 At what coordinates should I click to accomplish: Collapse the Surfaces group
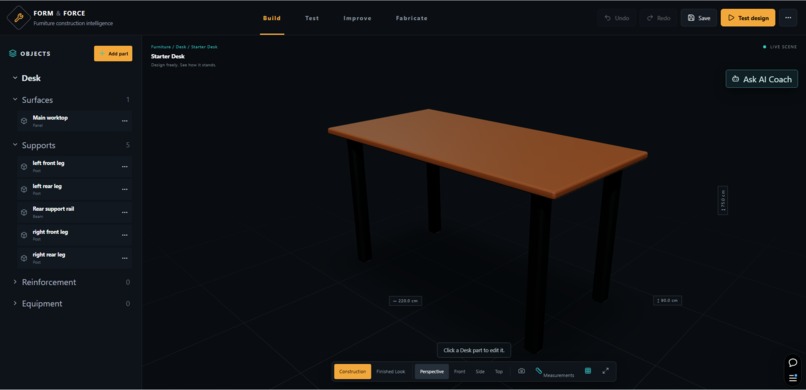pyautogui.click(x=15, y=100)
